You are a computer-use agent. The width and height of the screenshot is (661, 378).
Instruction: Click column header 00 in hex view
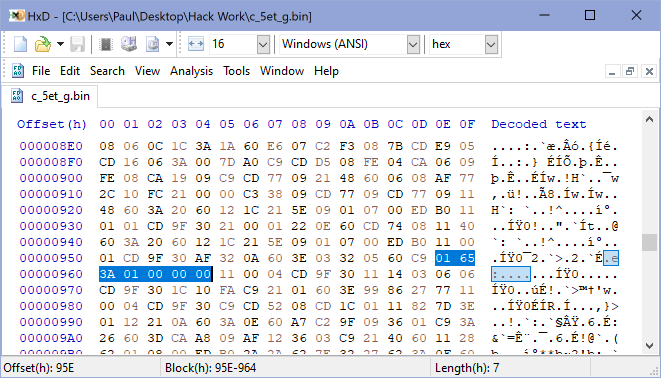pyautogui.click(x=107, y=124)
